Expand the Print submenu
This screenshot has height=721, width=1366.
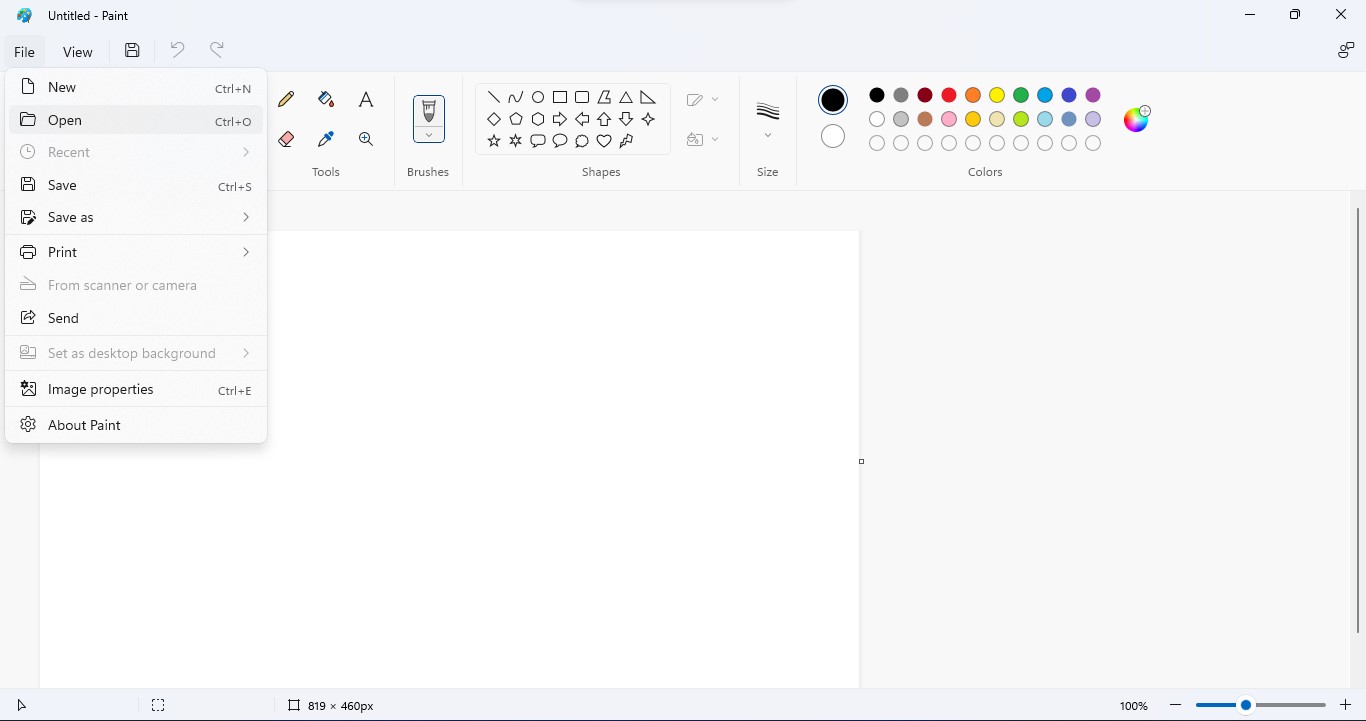tap(136, 252)
